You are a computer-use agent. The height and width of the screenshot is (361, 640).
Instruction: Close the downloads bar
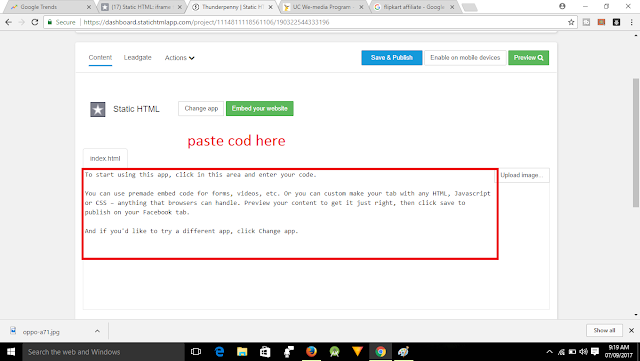tap(631, 330)
